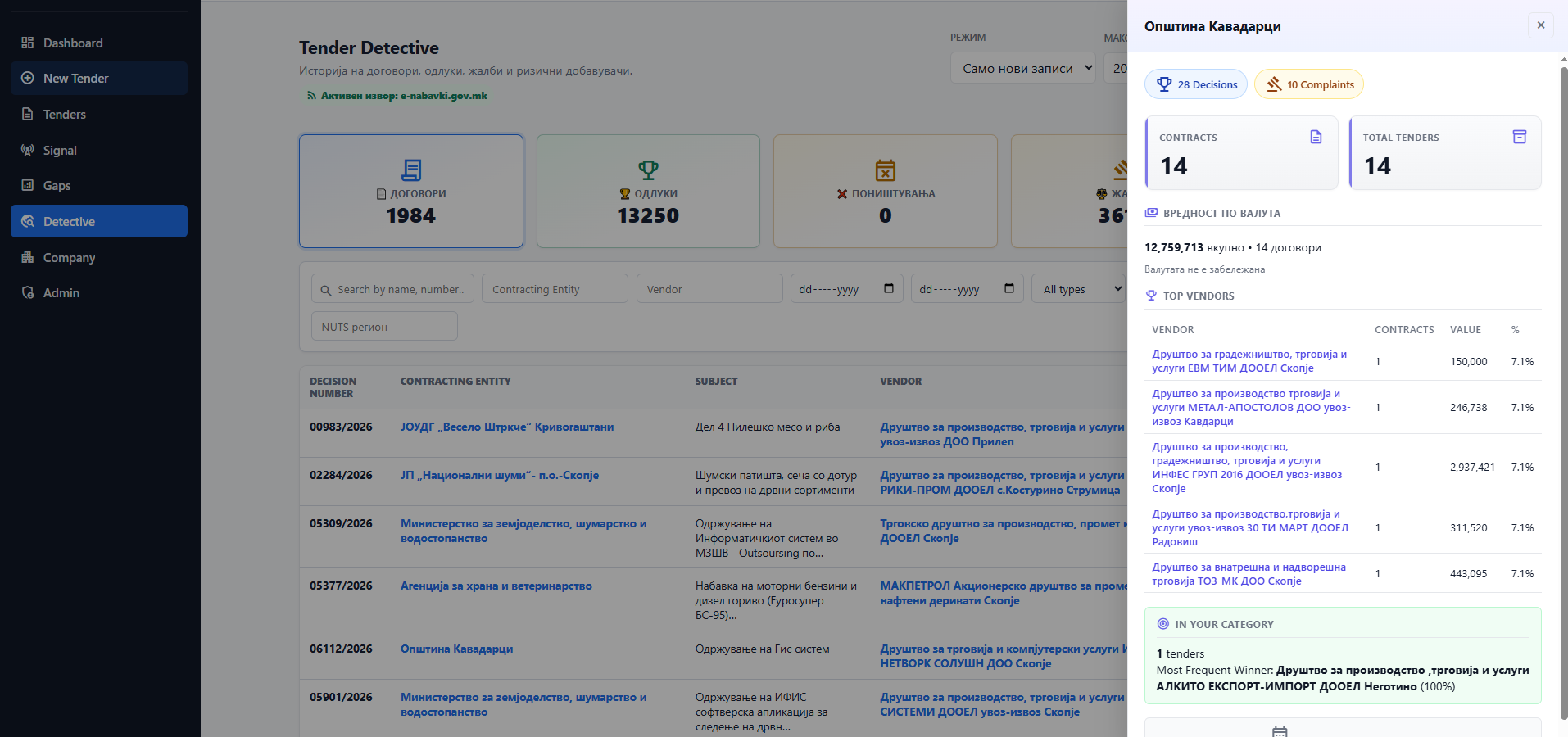The height and width of the screenshot is (737, 1568).
Task: Open vendor ТОЗ-МК ДОО Скопје
Action: tap(1249, 574)
